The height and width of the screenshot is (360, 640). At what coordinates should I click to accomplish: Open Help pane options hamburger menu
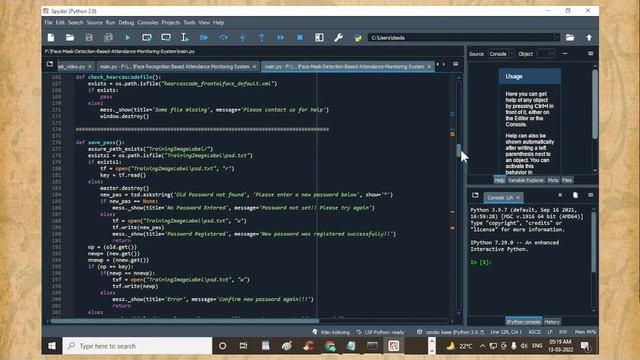[591, 53]
